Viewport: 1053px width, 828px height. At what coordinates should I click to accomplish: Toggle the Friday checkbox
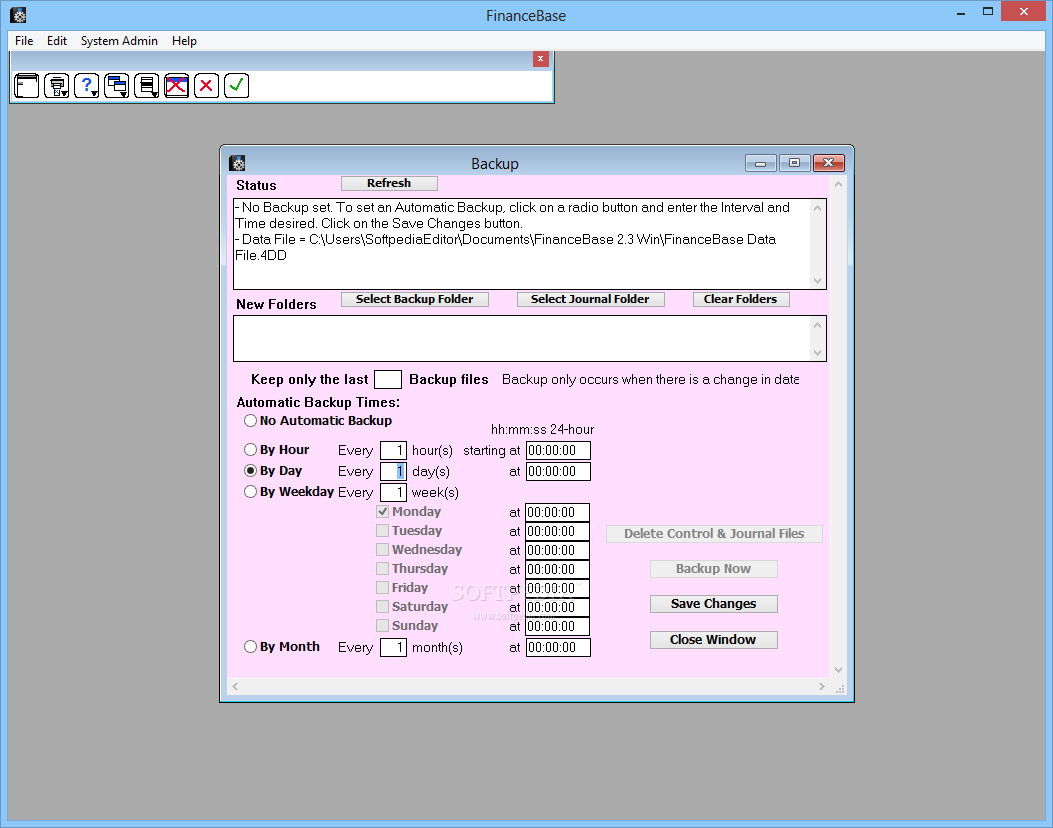point(383,588)
